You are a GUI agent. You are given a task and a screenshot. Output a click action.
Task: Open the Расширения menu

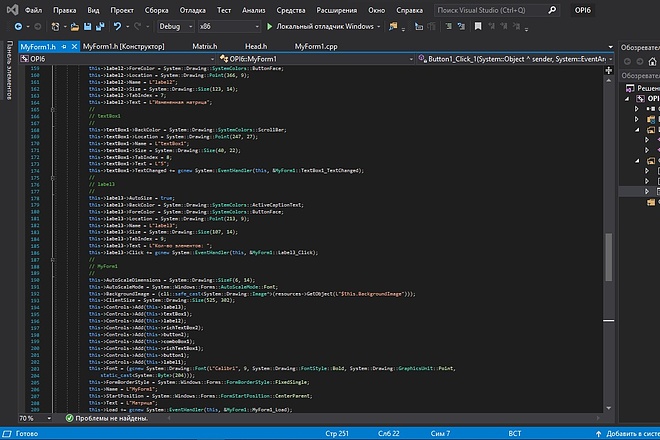point(336,10)
